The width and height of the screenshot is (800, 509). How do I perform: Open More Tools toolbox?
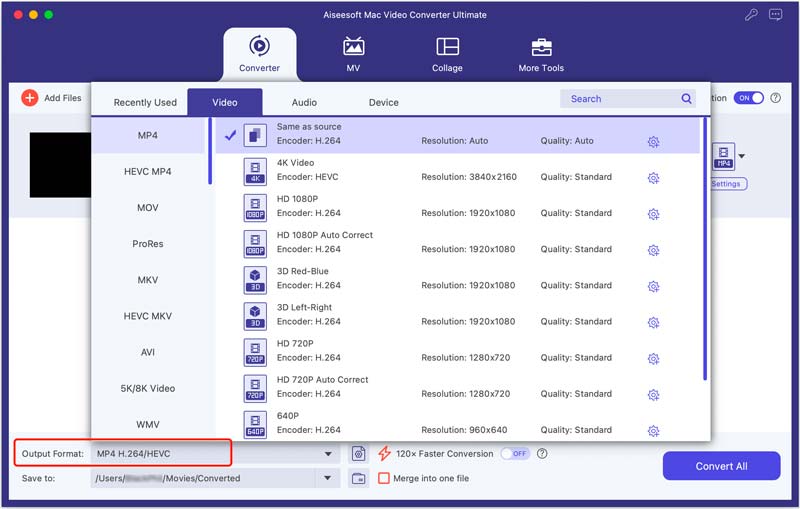click(x=541, y=54)
